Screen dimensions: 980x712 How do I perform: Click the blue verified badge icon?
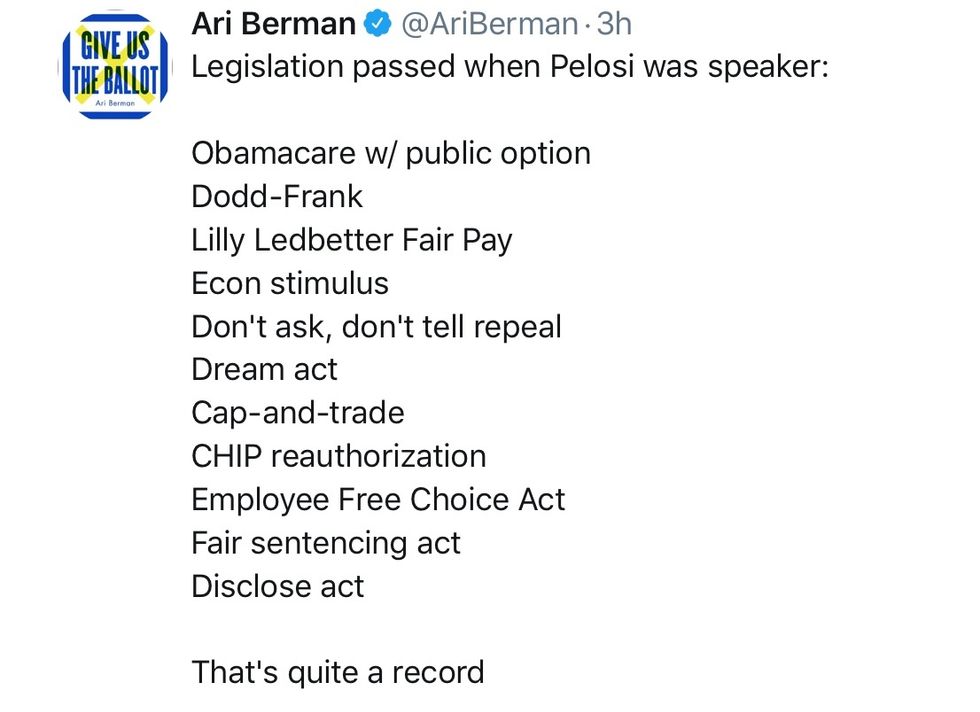click(x=376, y=23)
